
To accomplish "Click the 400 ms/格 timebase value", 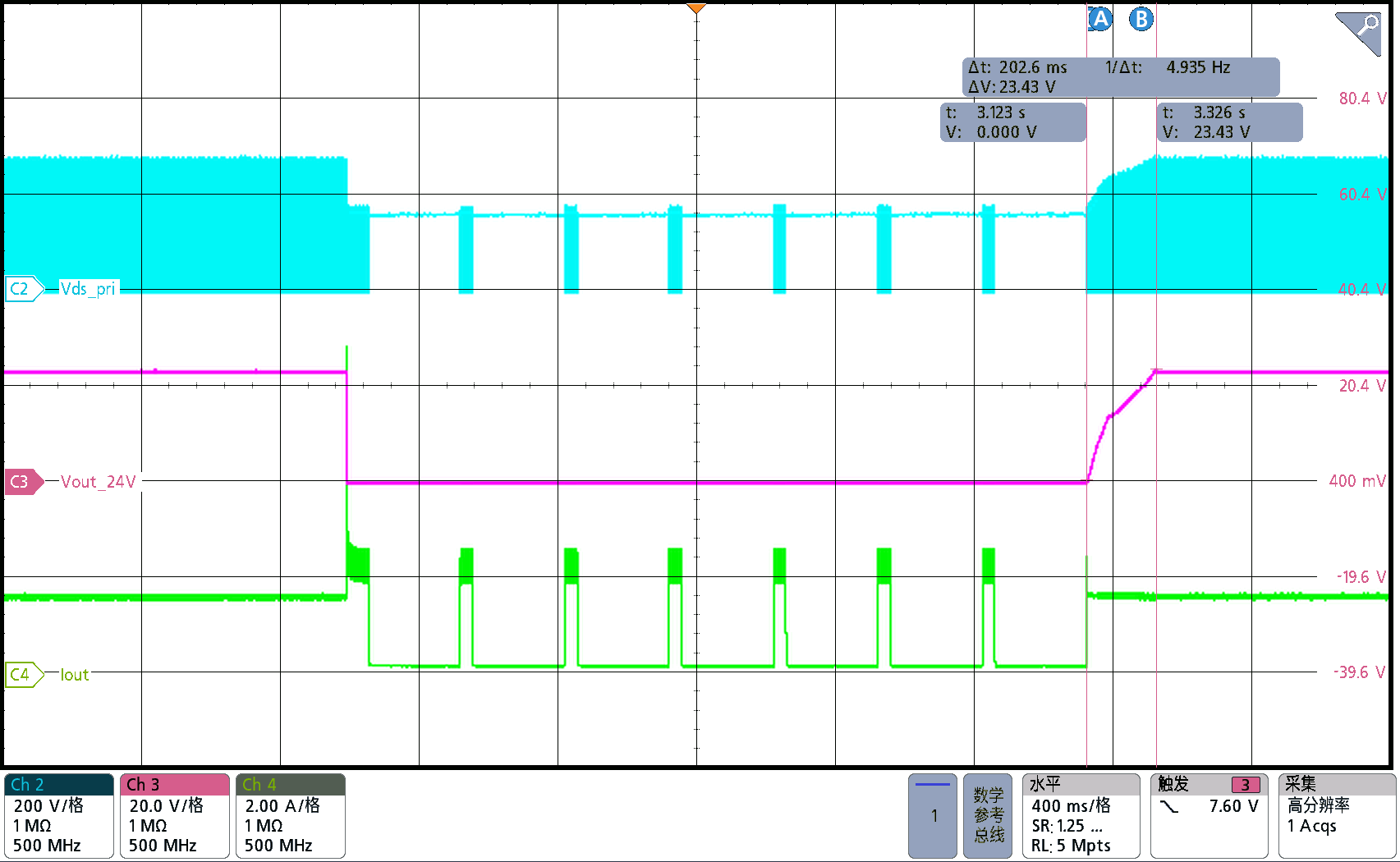I will [x=1071, y=806].
